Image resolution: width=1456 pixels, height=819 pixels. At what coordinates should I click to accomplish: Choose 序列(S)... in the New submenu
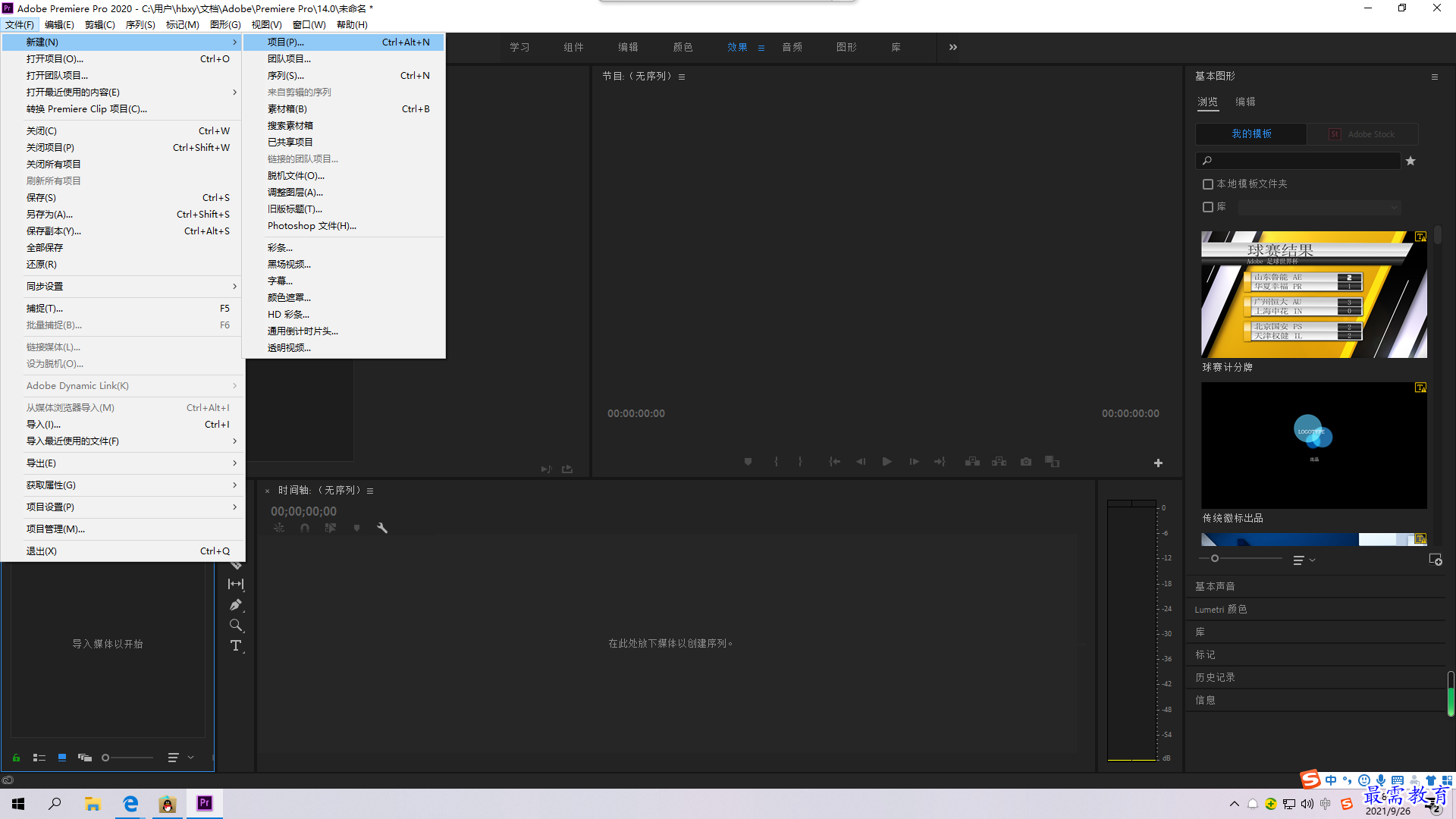click(344, 76)
